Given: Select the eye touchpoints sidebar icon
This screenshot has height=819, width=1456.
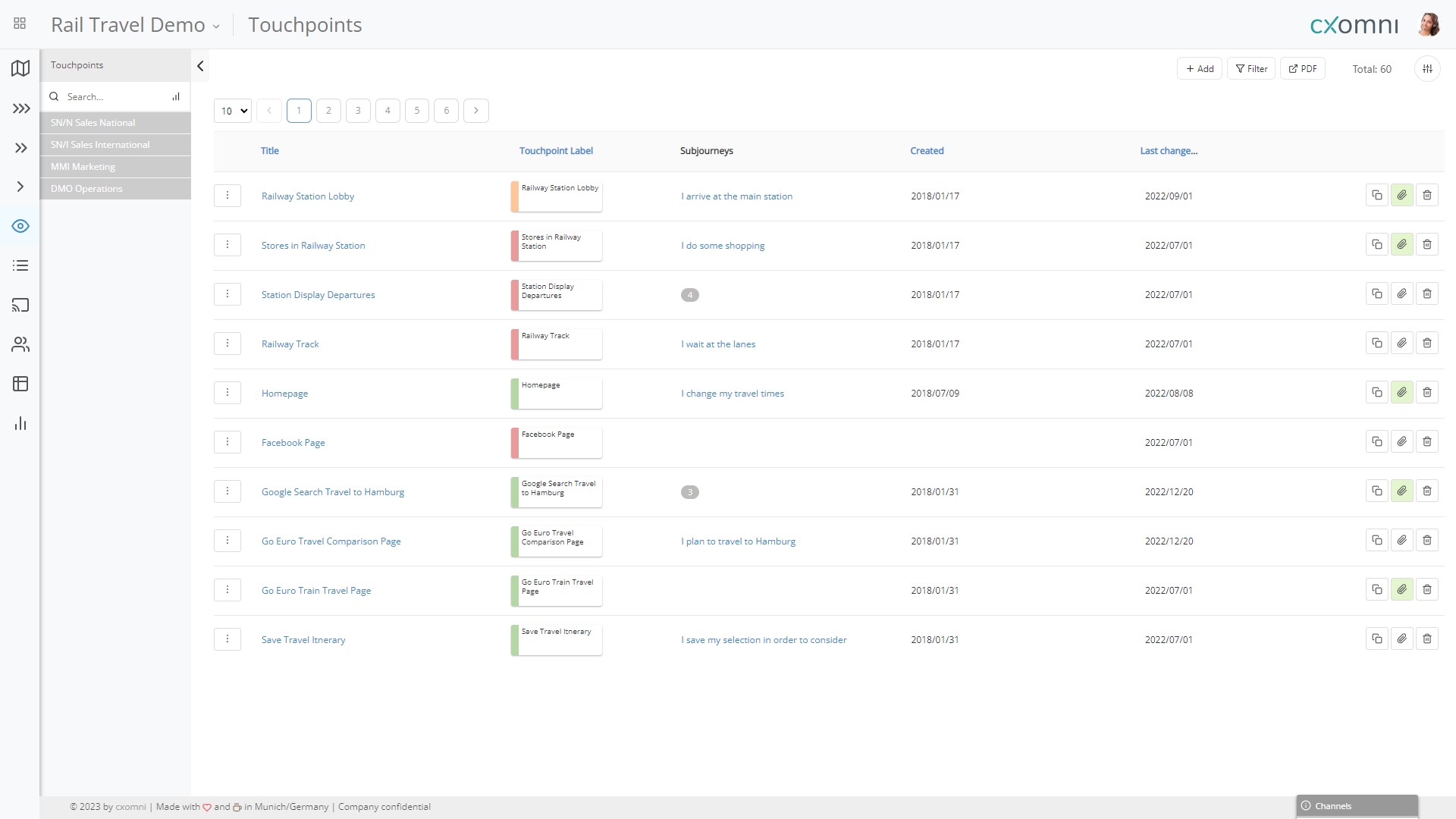Looking at the screenshot, I should (20, 226).
